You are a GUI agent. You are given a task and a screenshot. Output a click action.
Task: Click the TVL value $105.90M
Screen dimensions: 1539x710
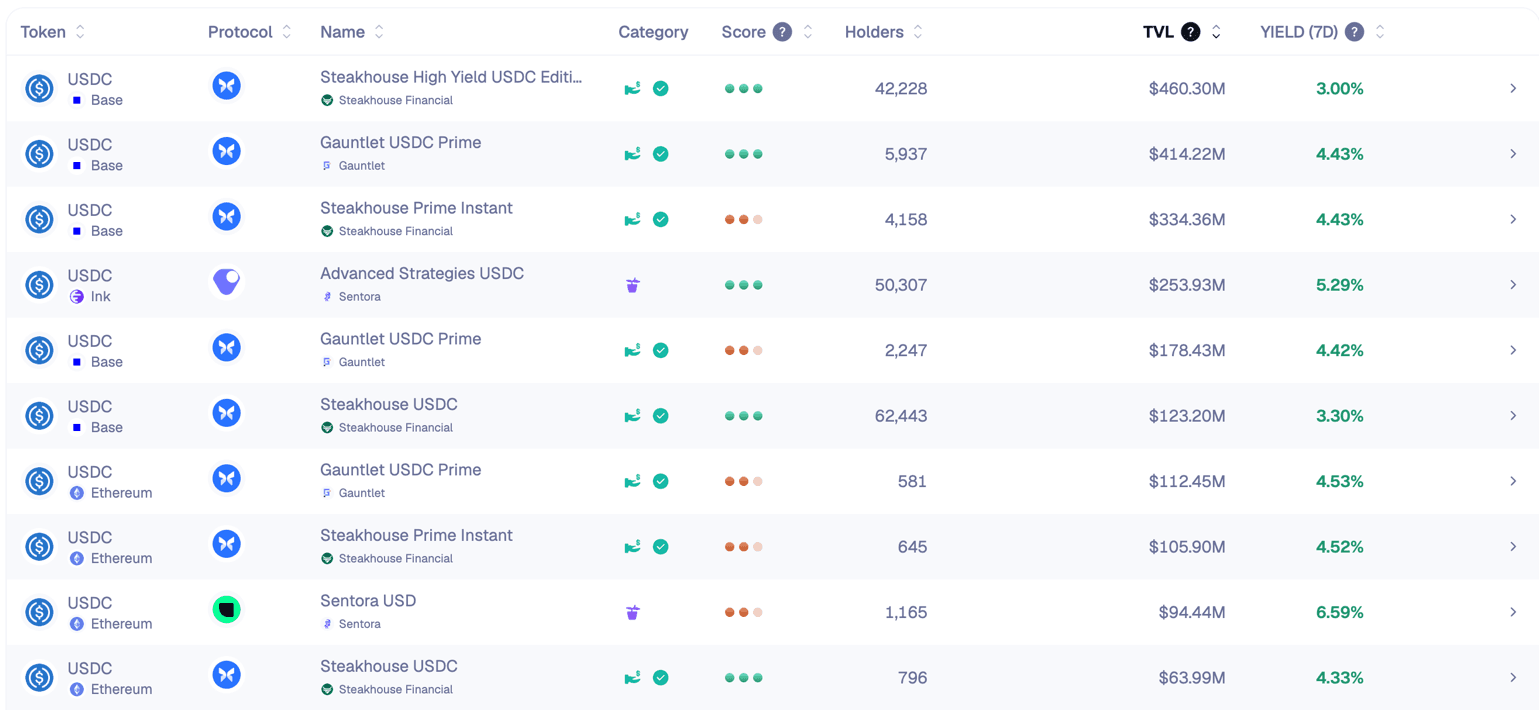pyautogui.click(x=1187, y=547)
